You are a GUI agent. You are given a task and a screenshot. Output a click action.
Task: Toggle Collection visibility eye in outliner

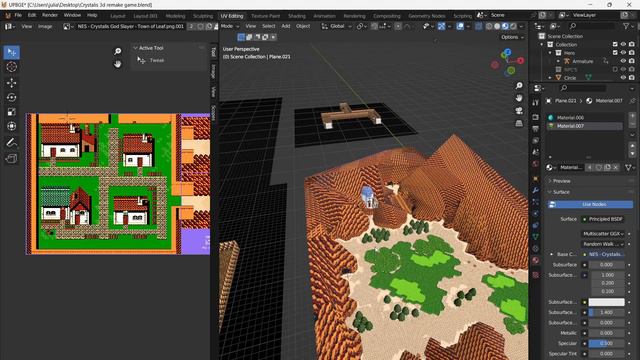tap(623, 44)
